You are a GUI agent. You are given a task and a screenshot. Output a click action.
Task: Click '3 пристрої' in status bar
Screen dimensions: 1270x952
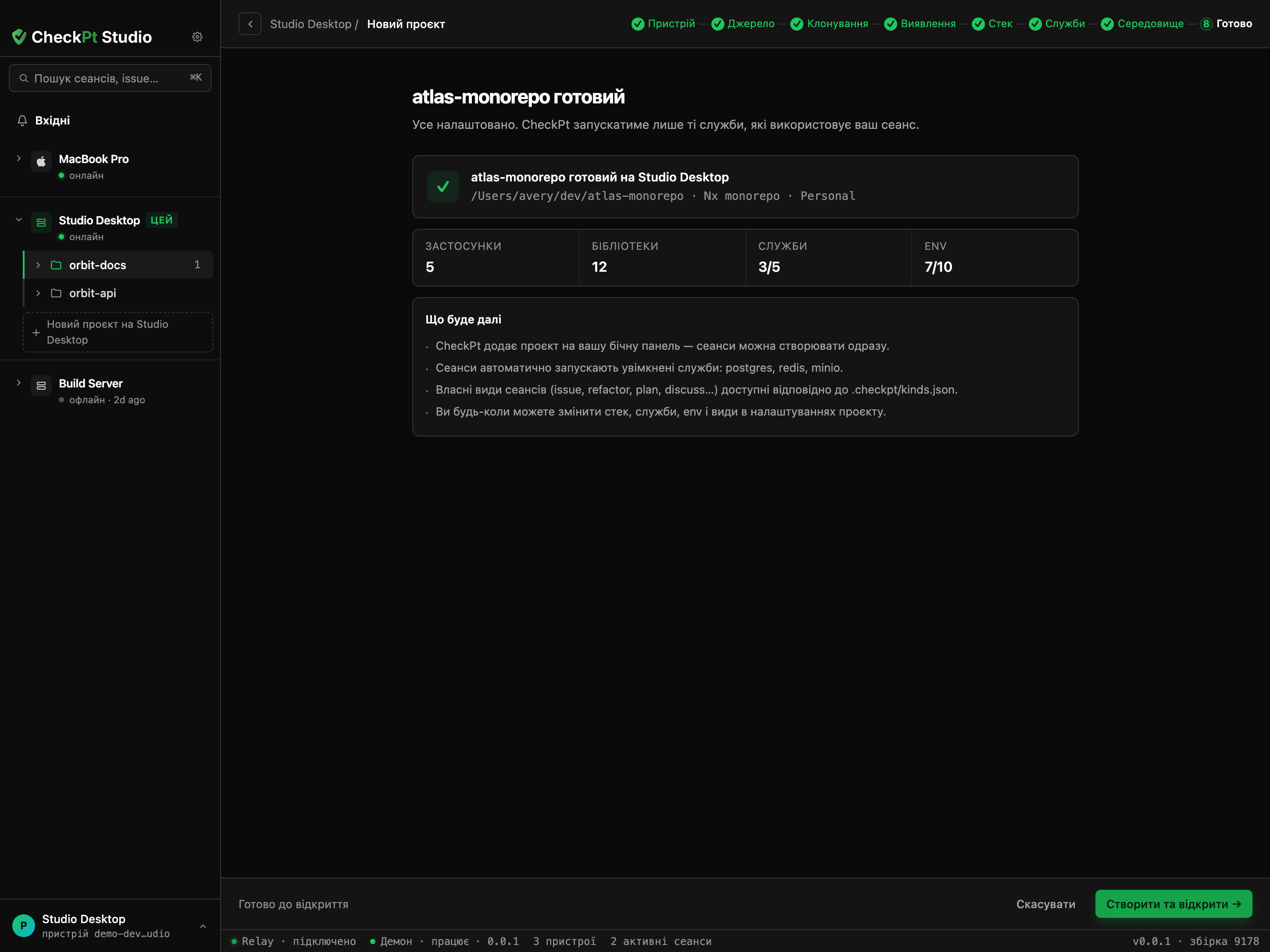[564, 941]
